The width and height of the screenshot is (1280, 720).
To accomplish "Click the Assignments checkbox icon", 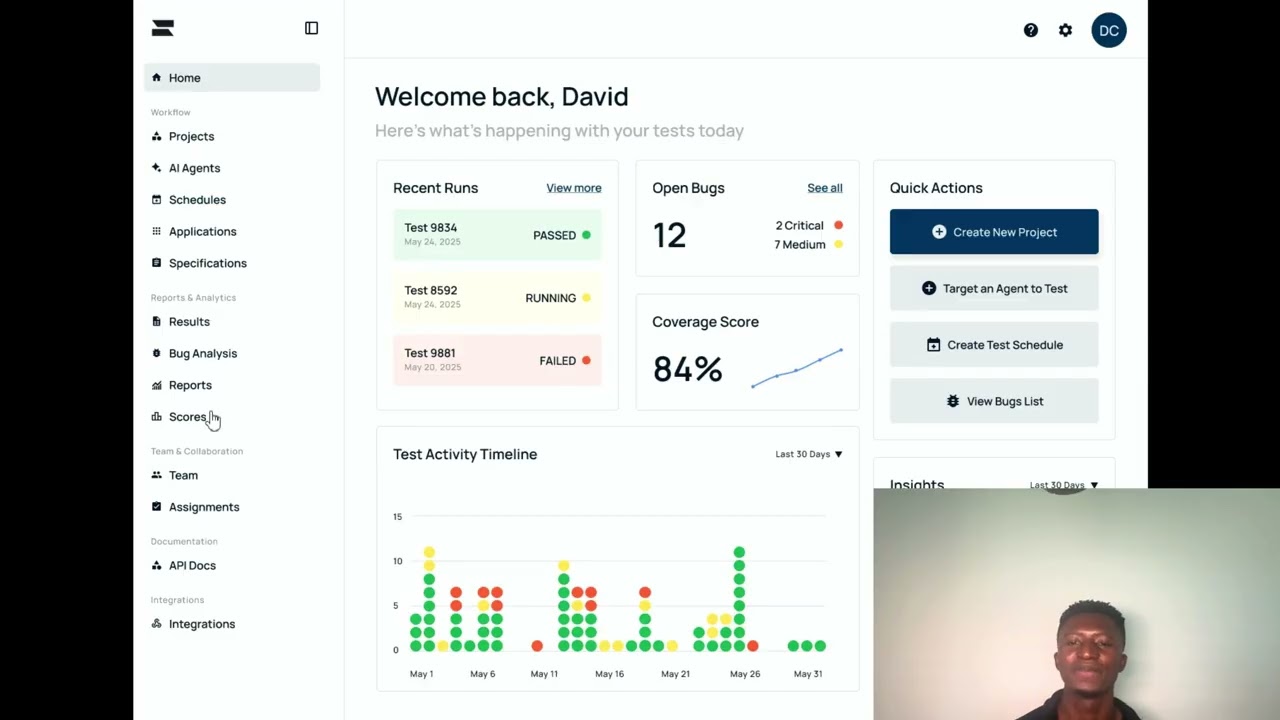I will (x=156, y=507).
